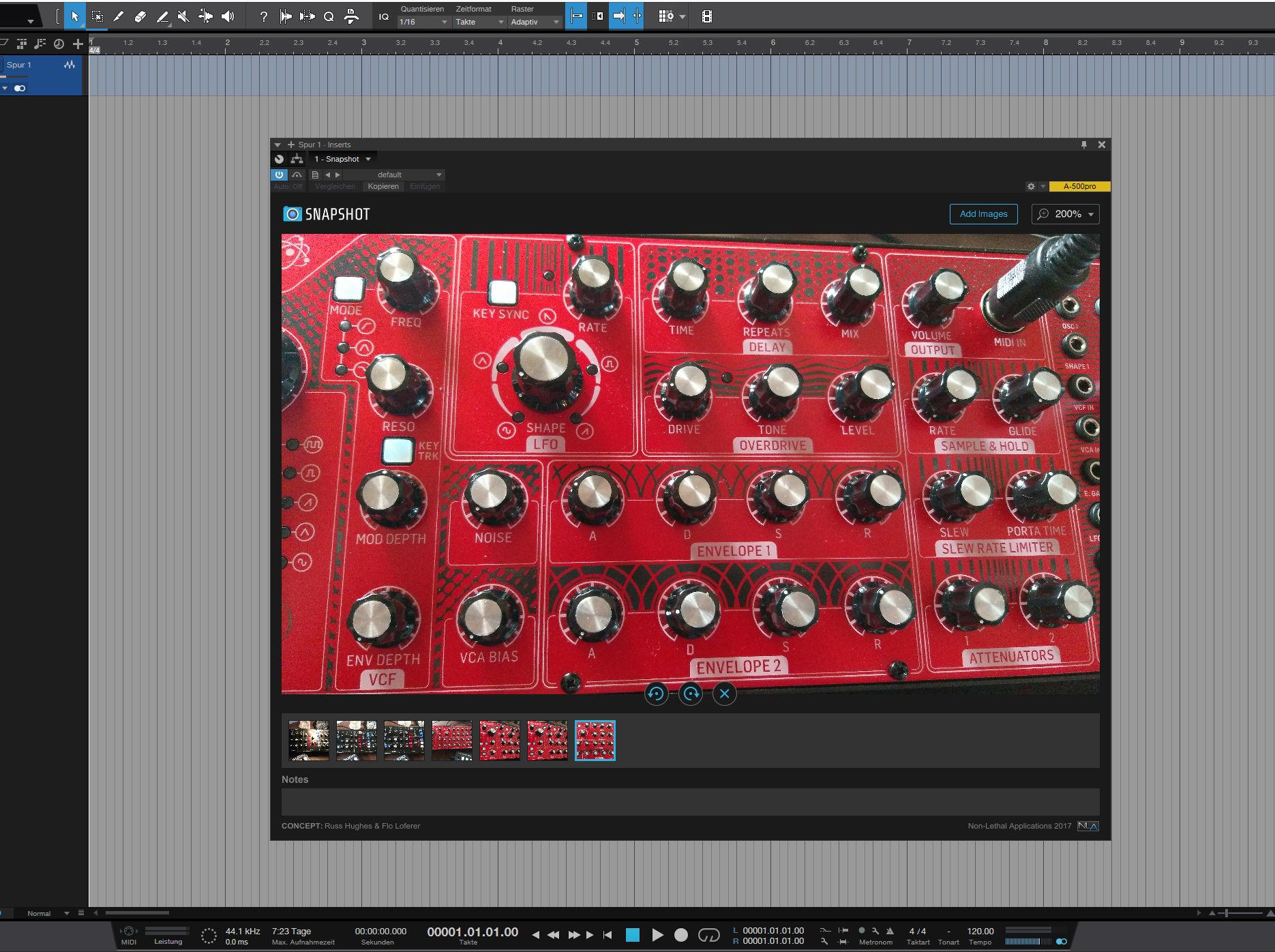Remove the image with the X icon
This screenshot has height=952, width=1275.
coord(724,694)
